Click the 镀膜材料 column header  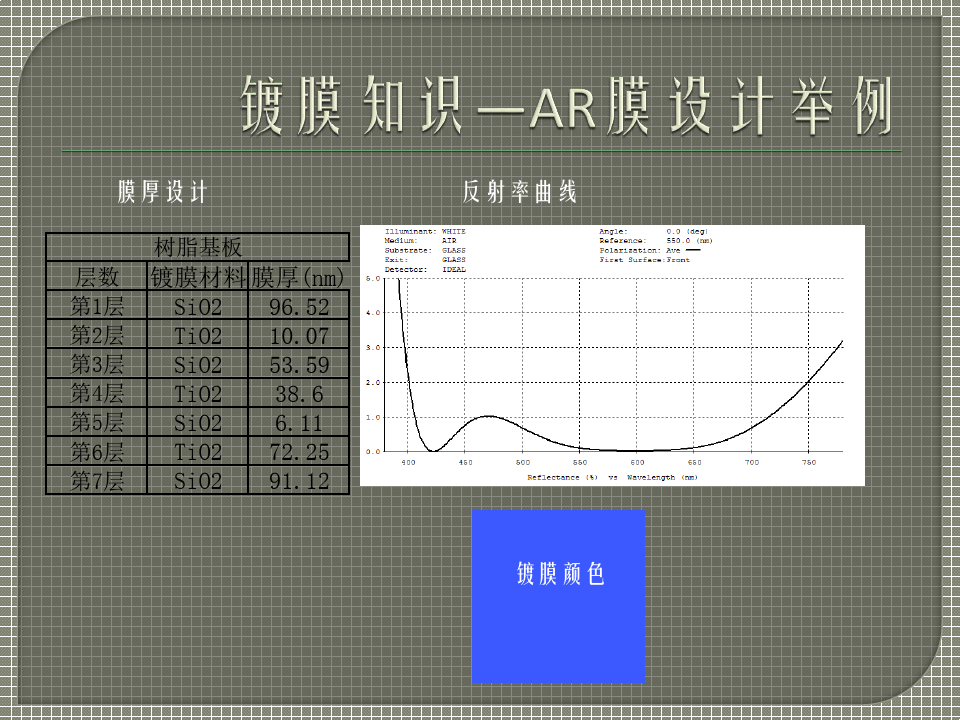click(198, 277)
